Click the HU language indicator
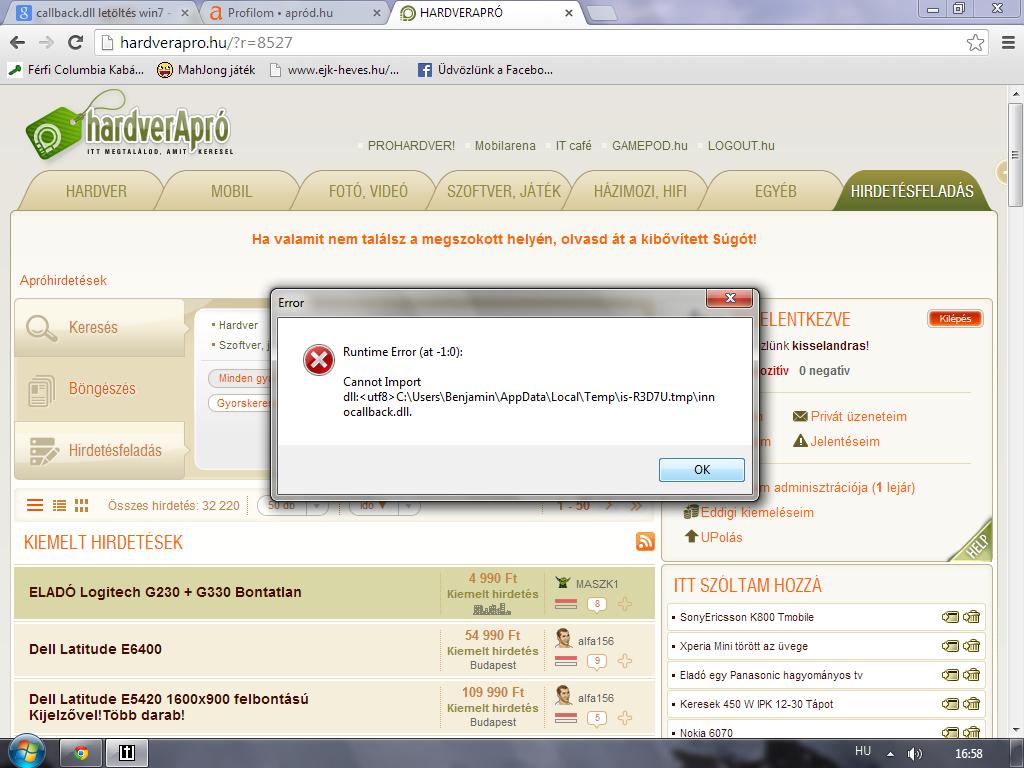Screen dimensions: 1024x768 (x=863, y=751)
